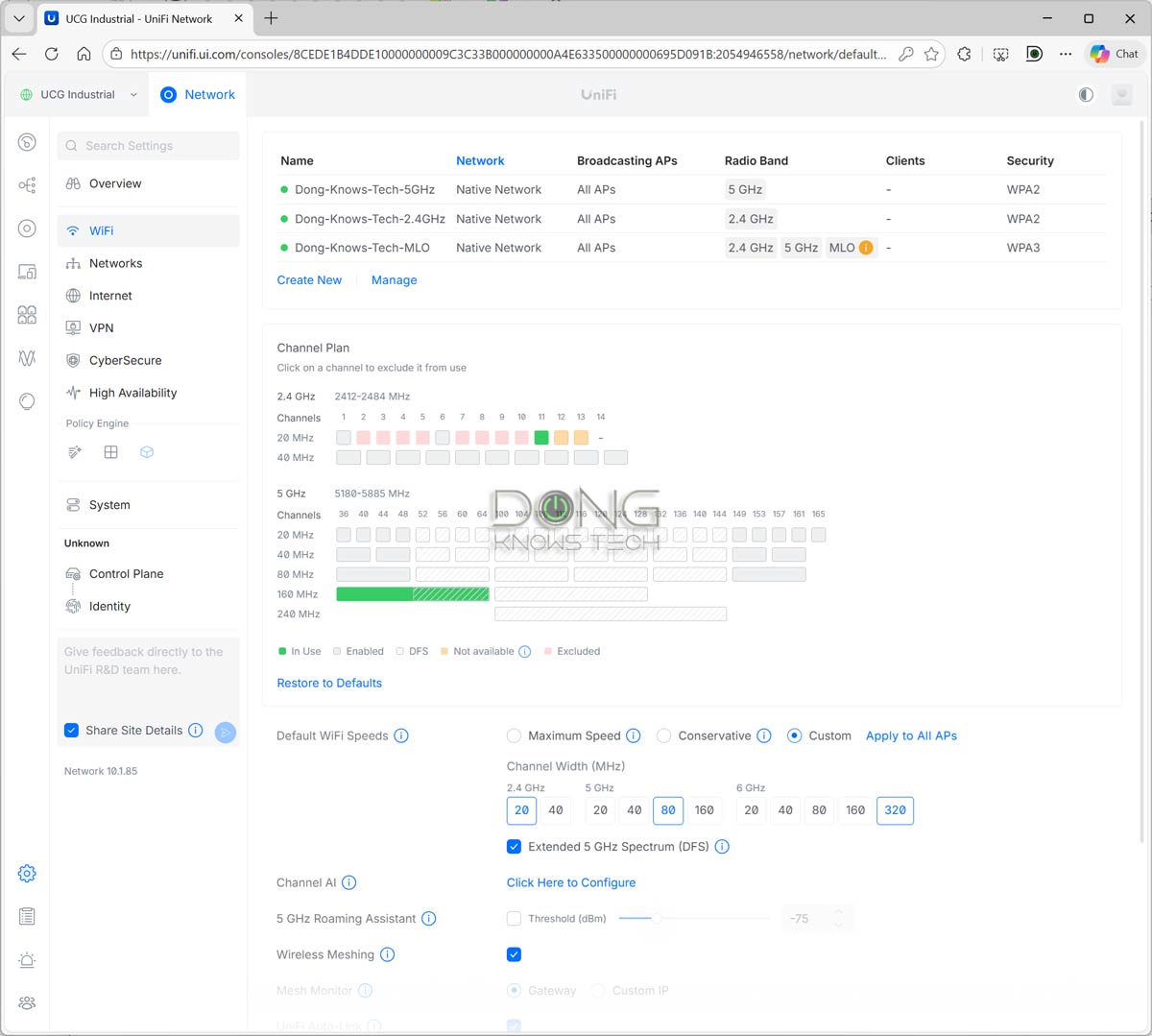Viewport: 1152px width, 1036px height.
Task: Select the Devices icon in the left rail
Action: coord(27,272)
